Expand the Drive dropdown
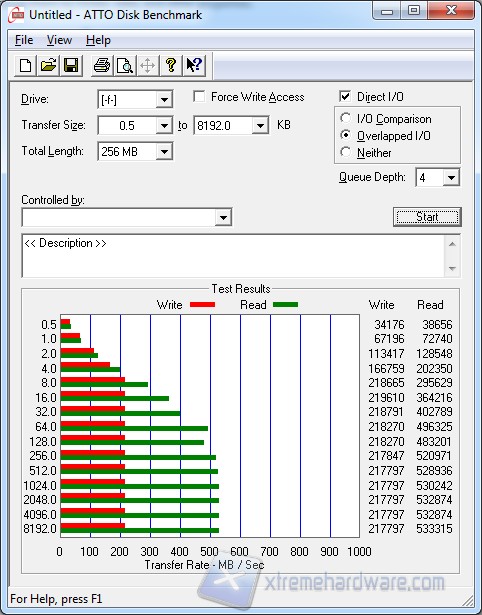482x615 pixels. [164, 100]
